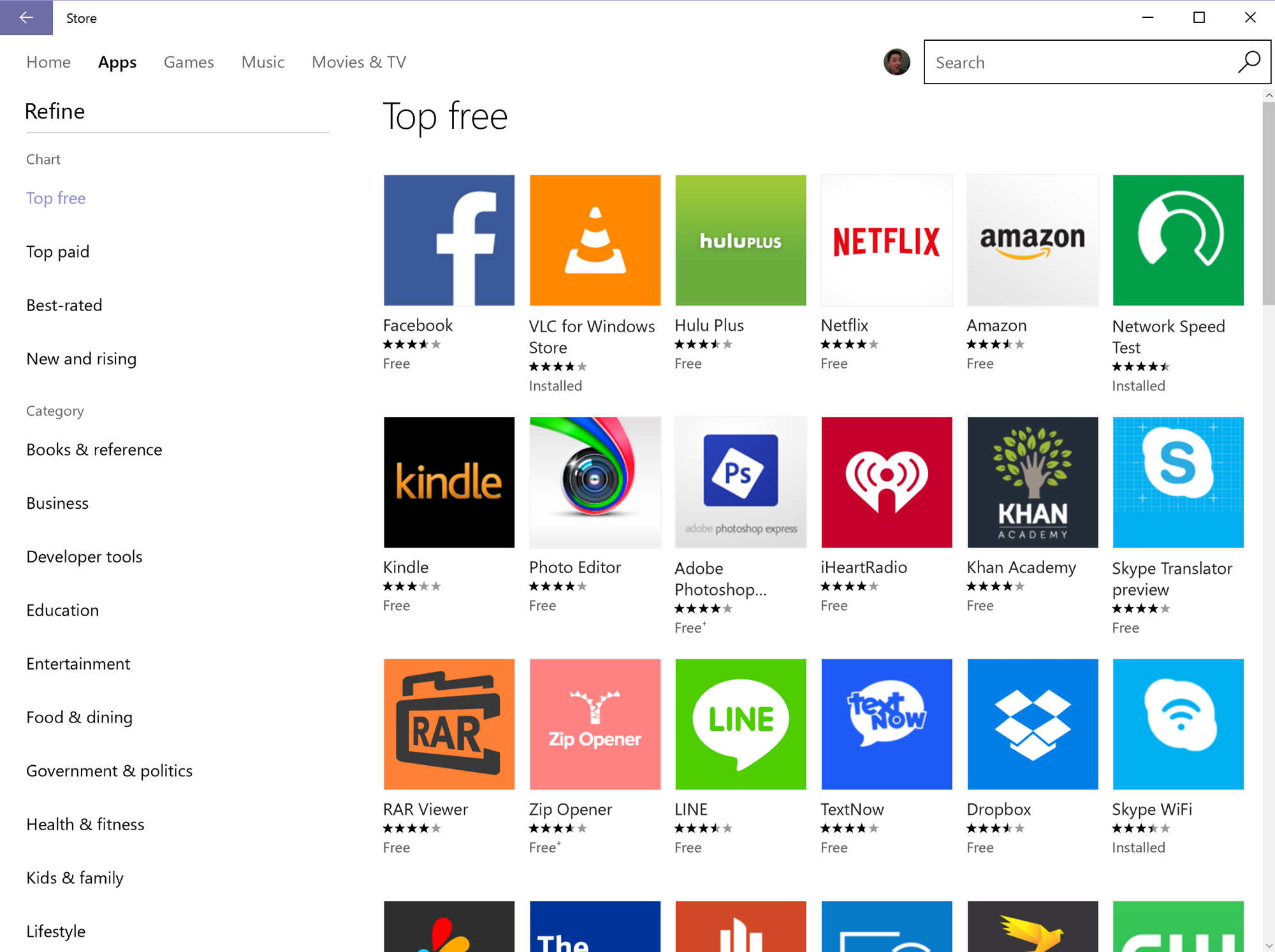Choose the Kids & family category
The height and width of the screenshot is (952, 1275).
tap(75, 878)
